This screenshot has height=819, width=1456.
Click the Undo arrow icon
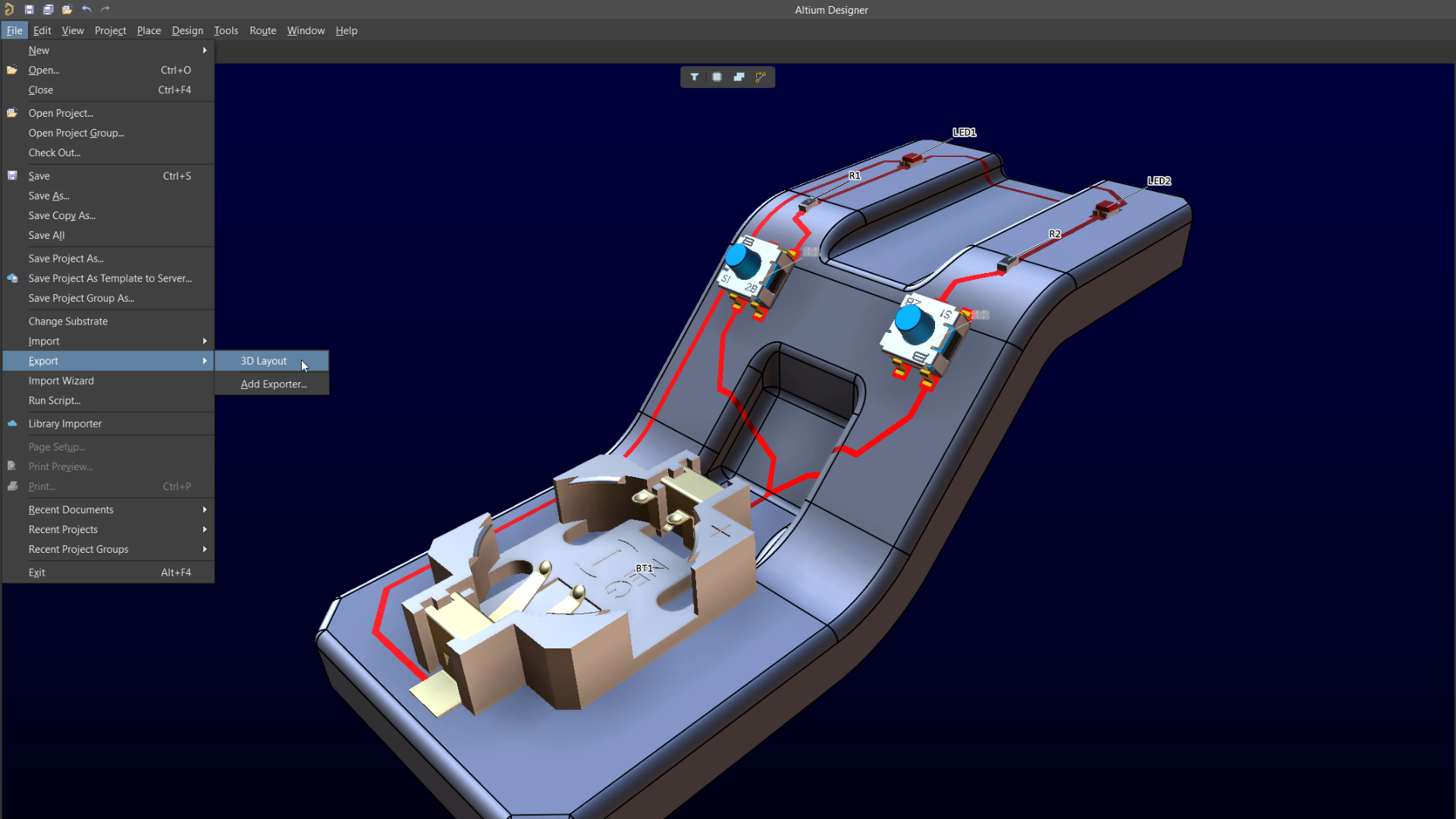pos(86,9)
